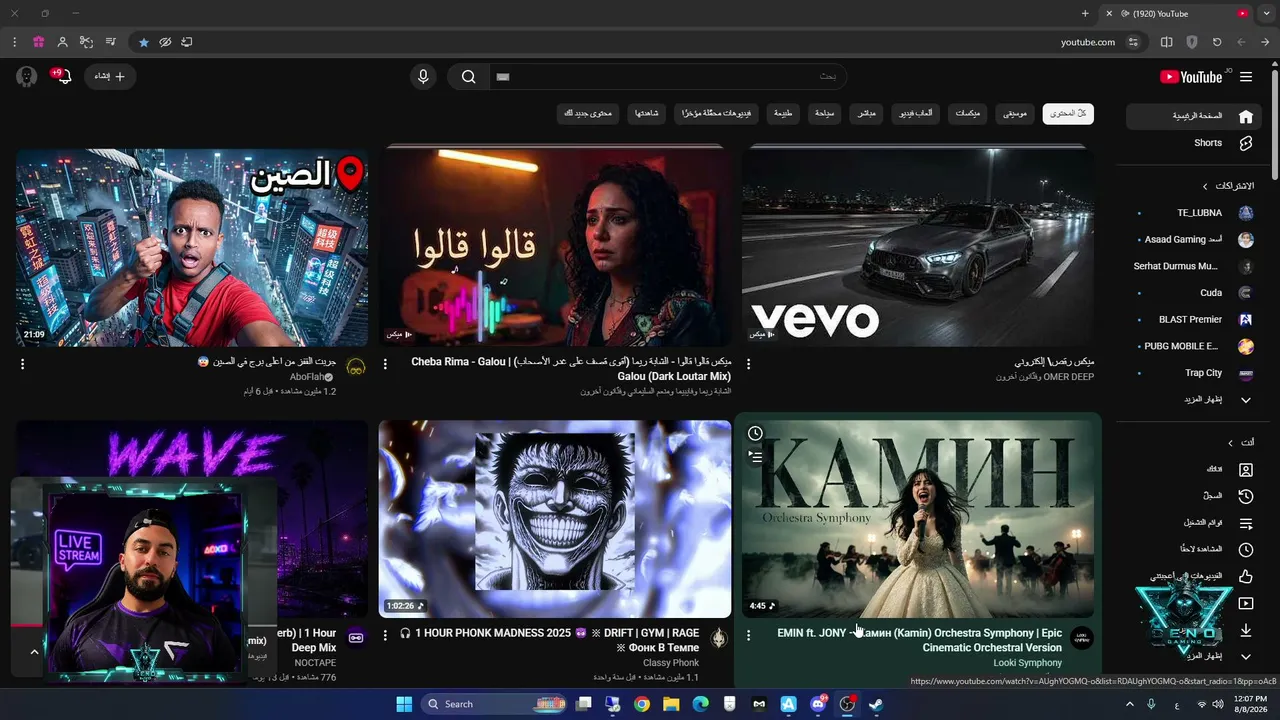Select the Video games filter chip

tap(915, 114)
